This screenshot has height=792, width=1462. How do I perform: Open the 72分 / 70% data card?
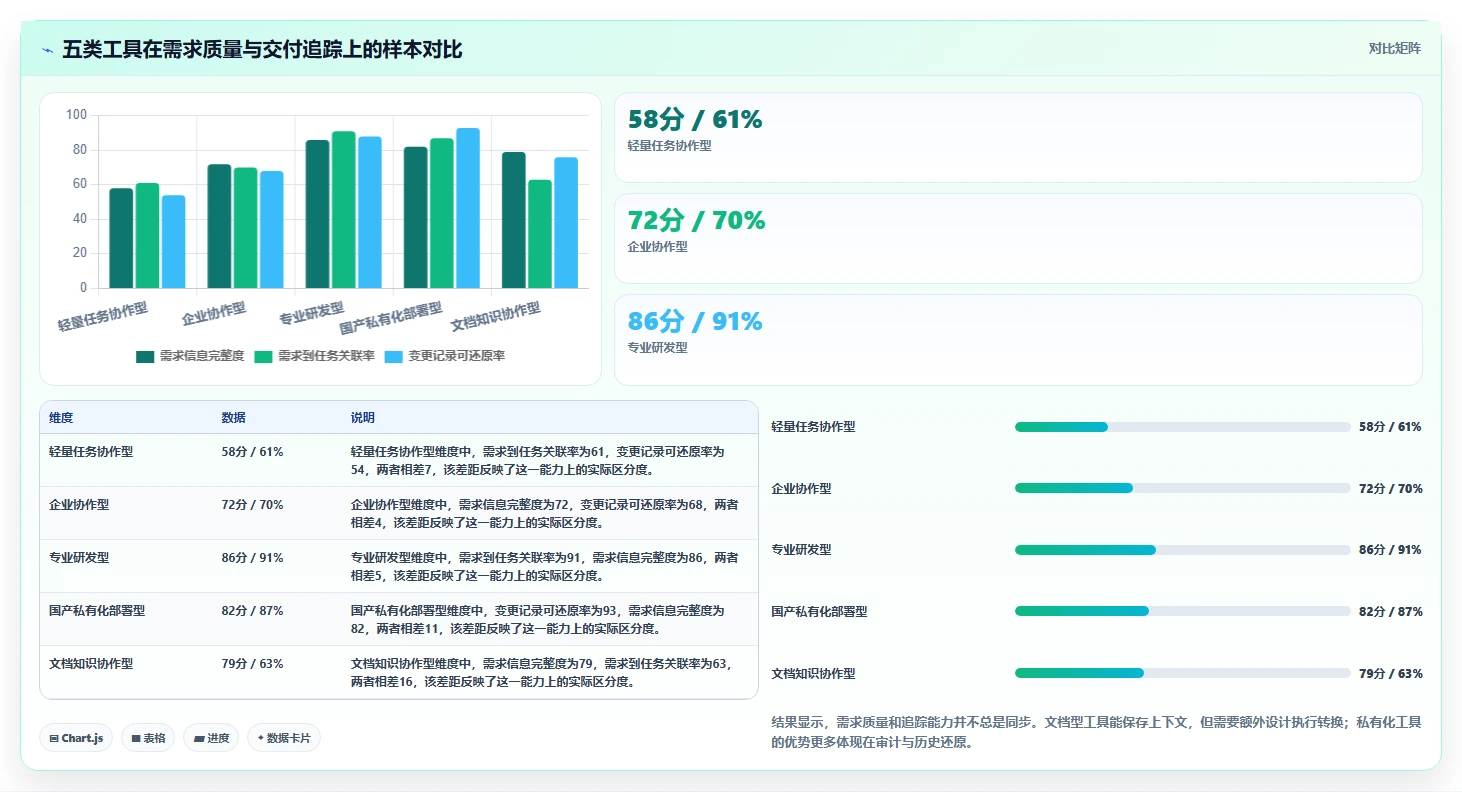point(1018,239)
